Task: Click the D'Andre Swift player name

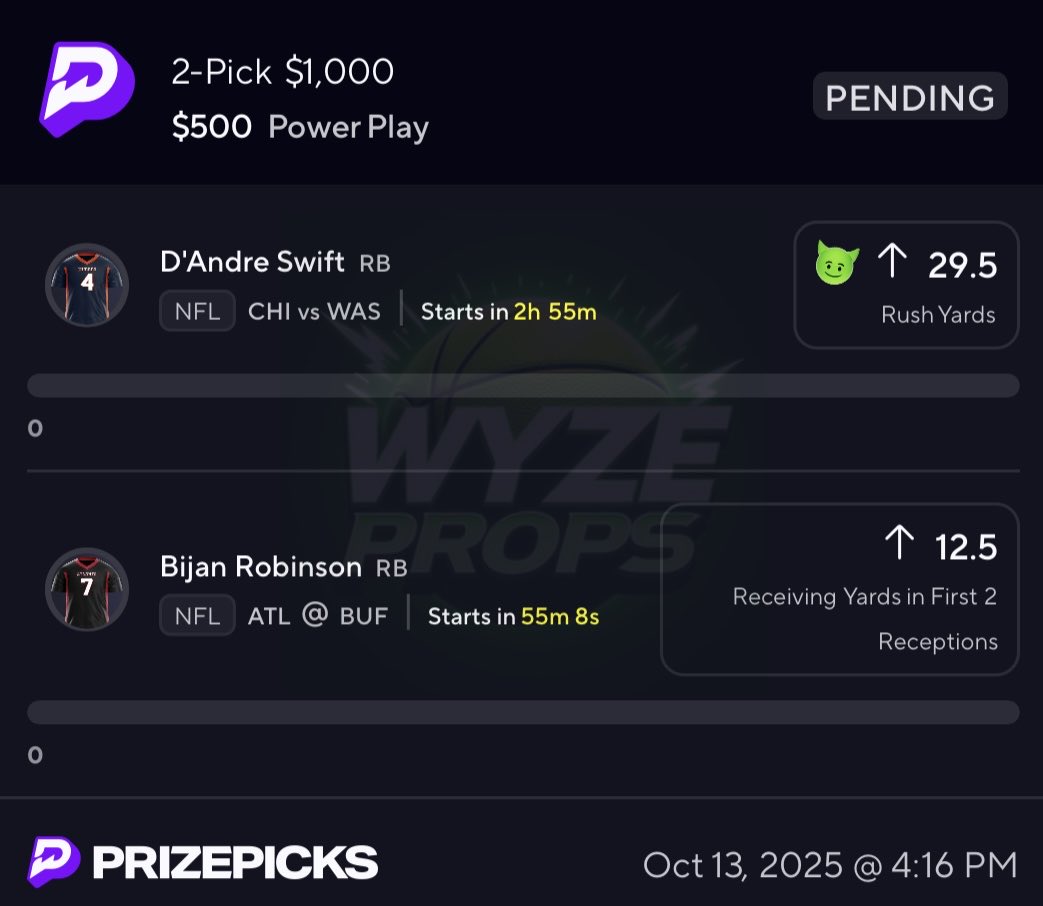Action: (252, 261)
